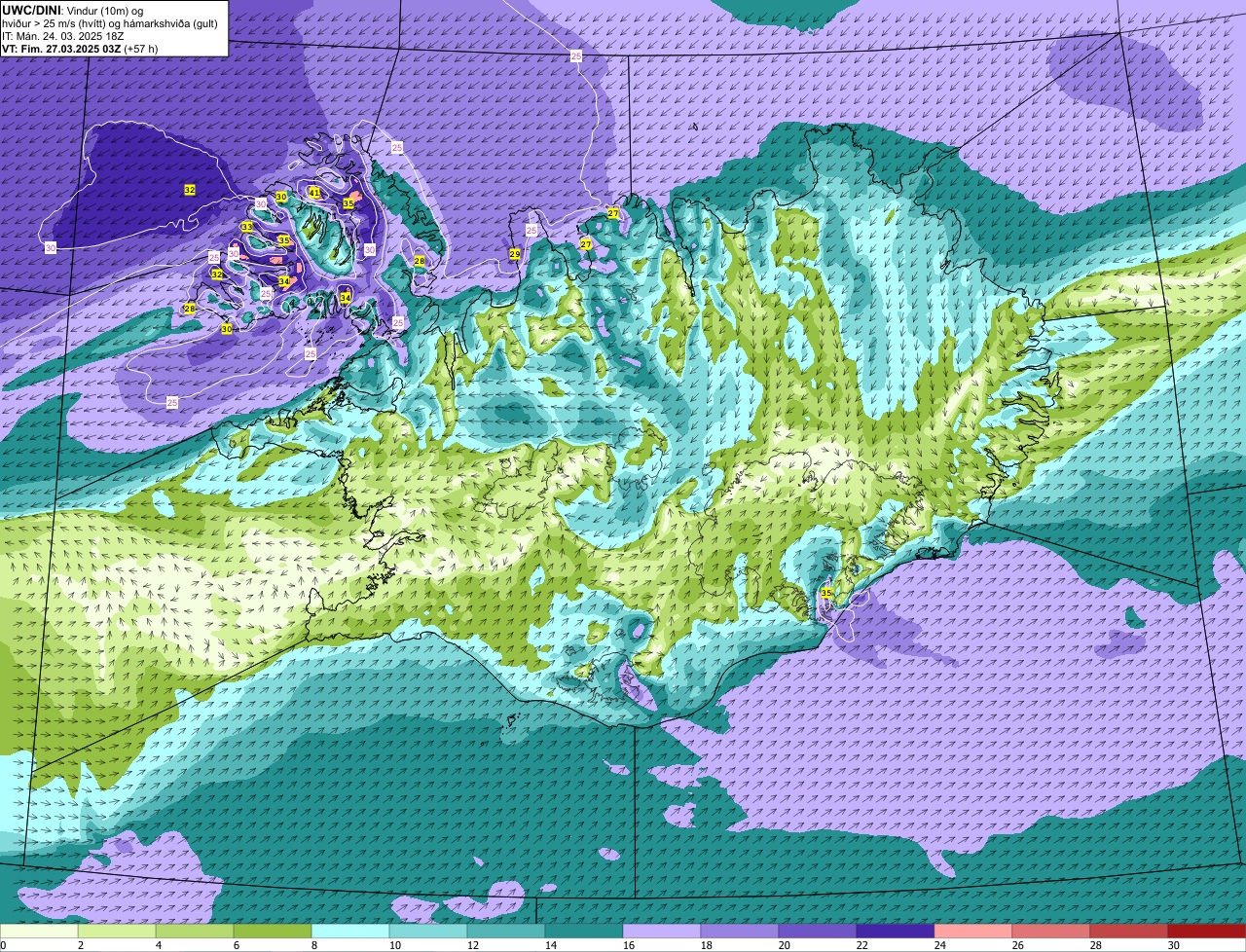1246x952 pixels.
Task: Select the dark red above-30 m/s legend swatch
Action: coord(1207,932)
